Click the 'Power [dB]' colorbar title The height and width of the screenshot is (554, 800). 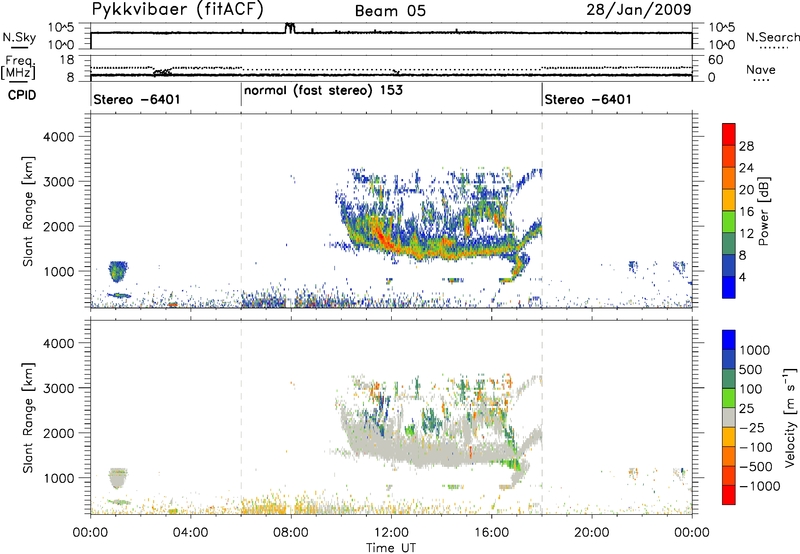pyautogui.click(x=763, y=211)
